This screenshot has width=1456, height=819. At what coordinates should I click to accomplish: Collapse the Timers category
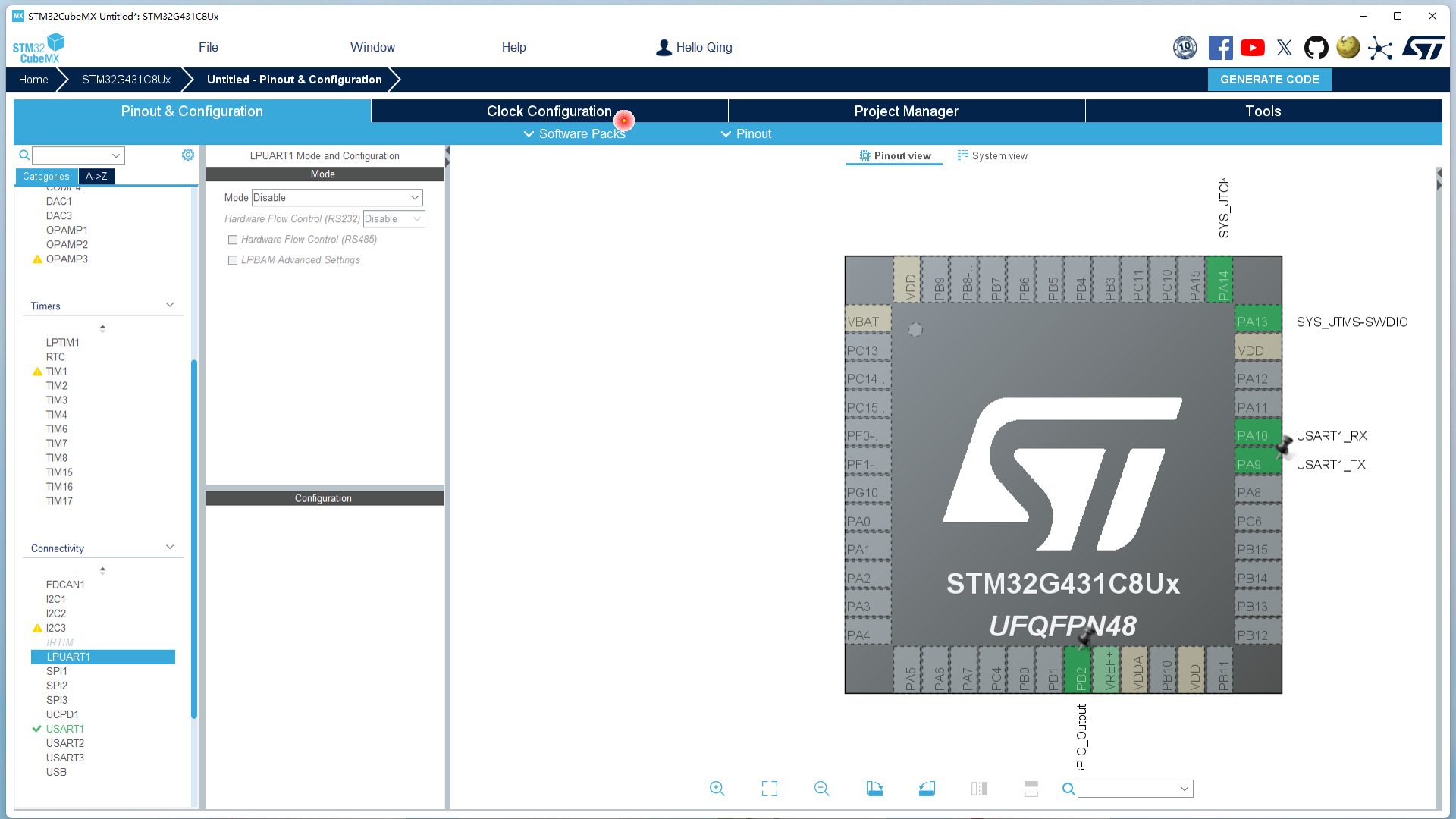[x=170, y=305]
